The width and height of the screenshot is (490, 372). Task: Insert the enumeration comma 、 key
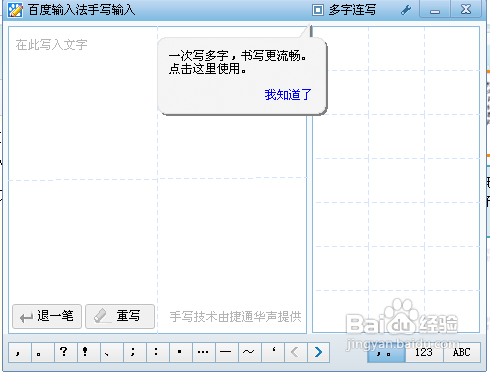tap(112, 352)
